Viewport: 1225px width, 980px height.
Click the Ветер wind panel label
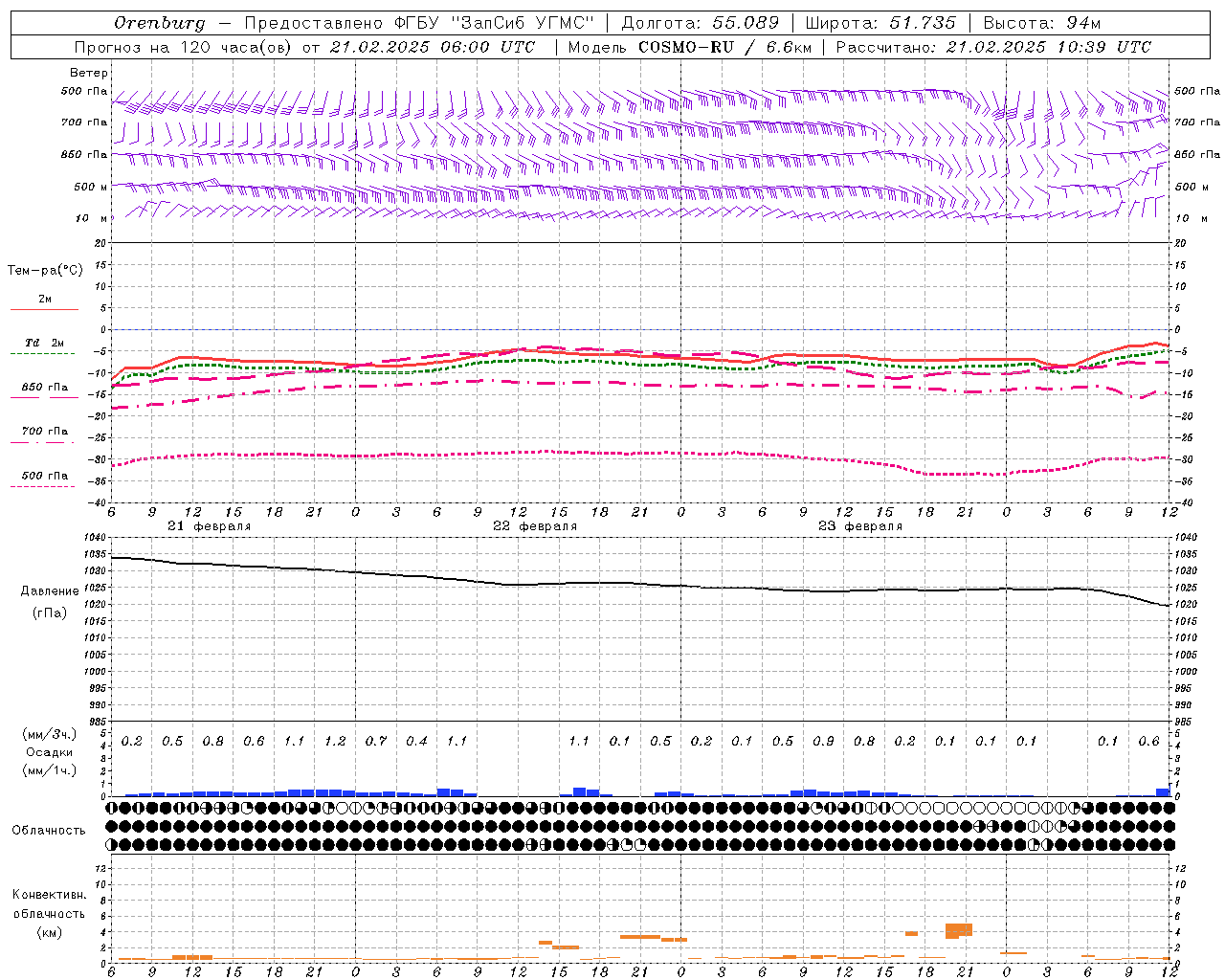(88, 73)
